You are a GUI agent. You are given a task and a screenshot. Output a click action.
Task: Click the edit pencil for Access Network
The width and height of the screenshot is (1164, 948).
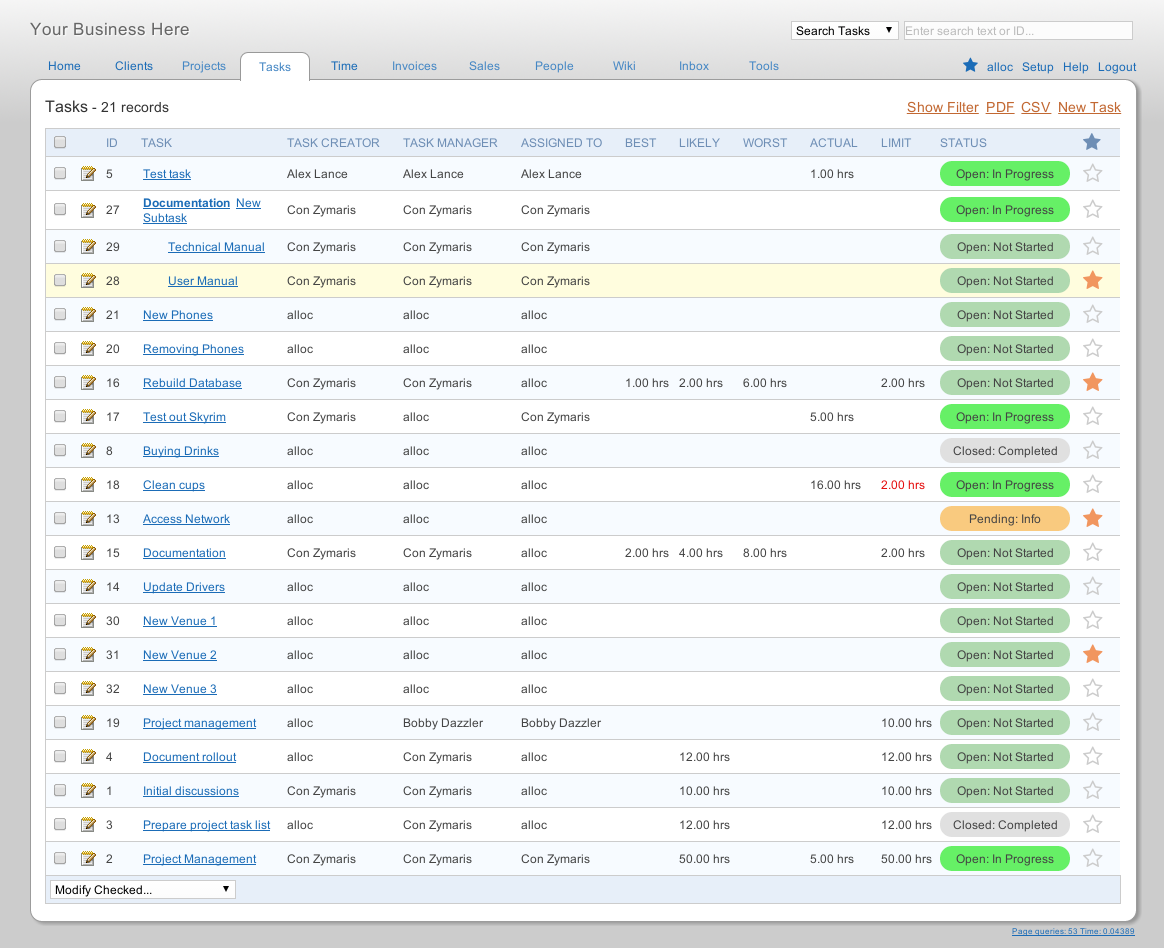(x=88, y=518)
